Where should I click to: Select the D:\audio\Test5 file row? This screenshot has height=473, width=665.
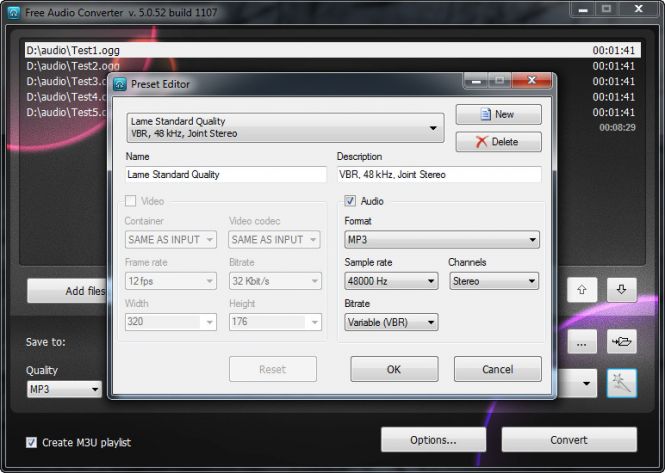coord(67,112)
